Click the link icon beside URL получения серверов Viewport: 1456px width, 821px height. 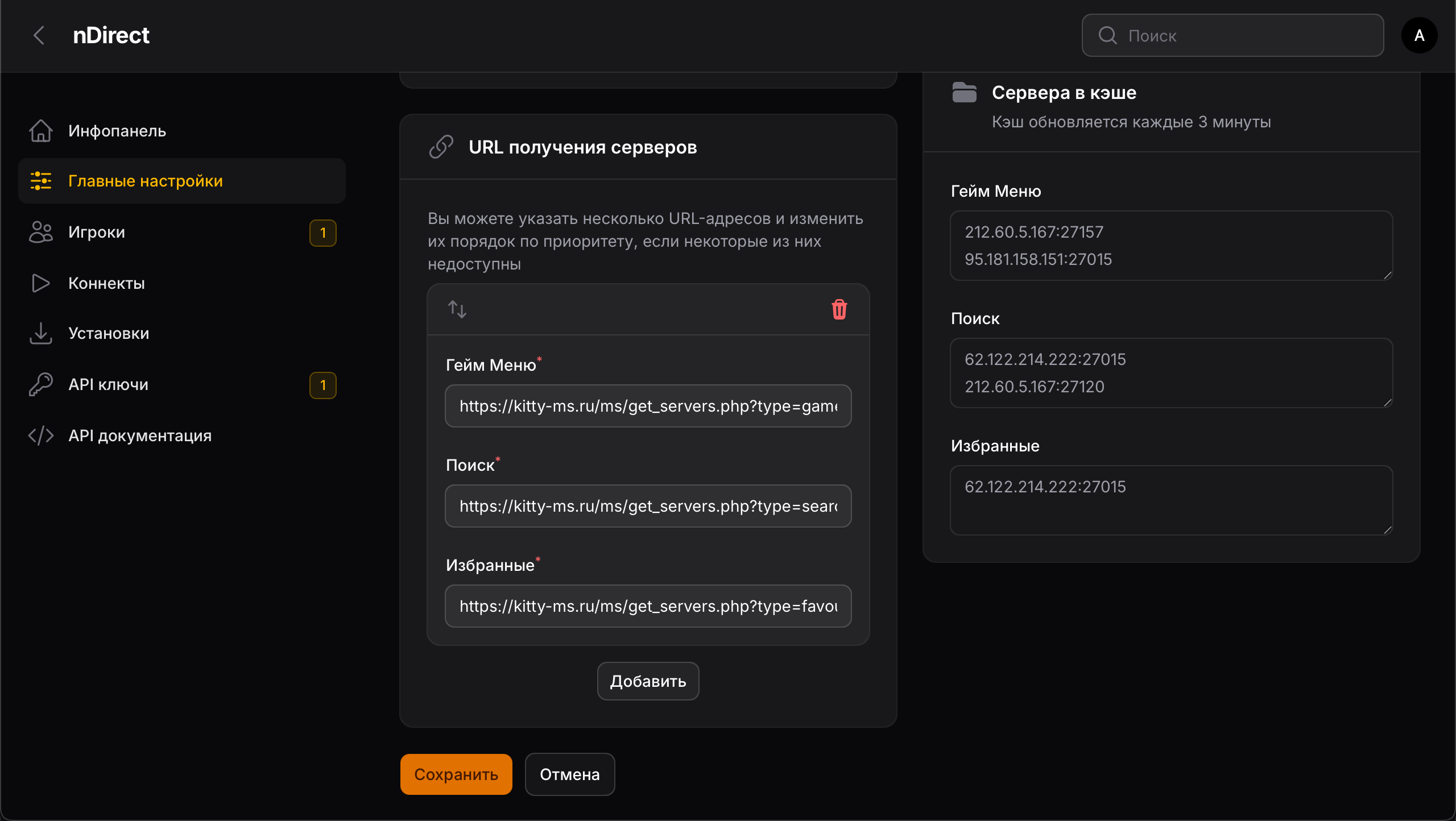[441, 146]
